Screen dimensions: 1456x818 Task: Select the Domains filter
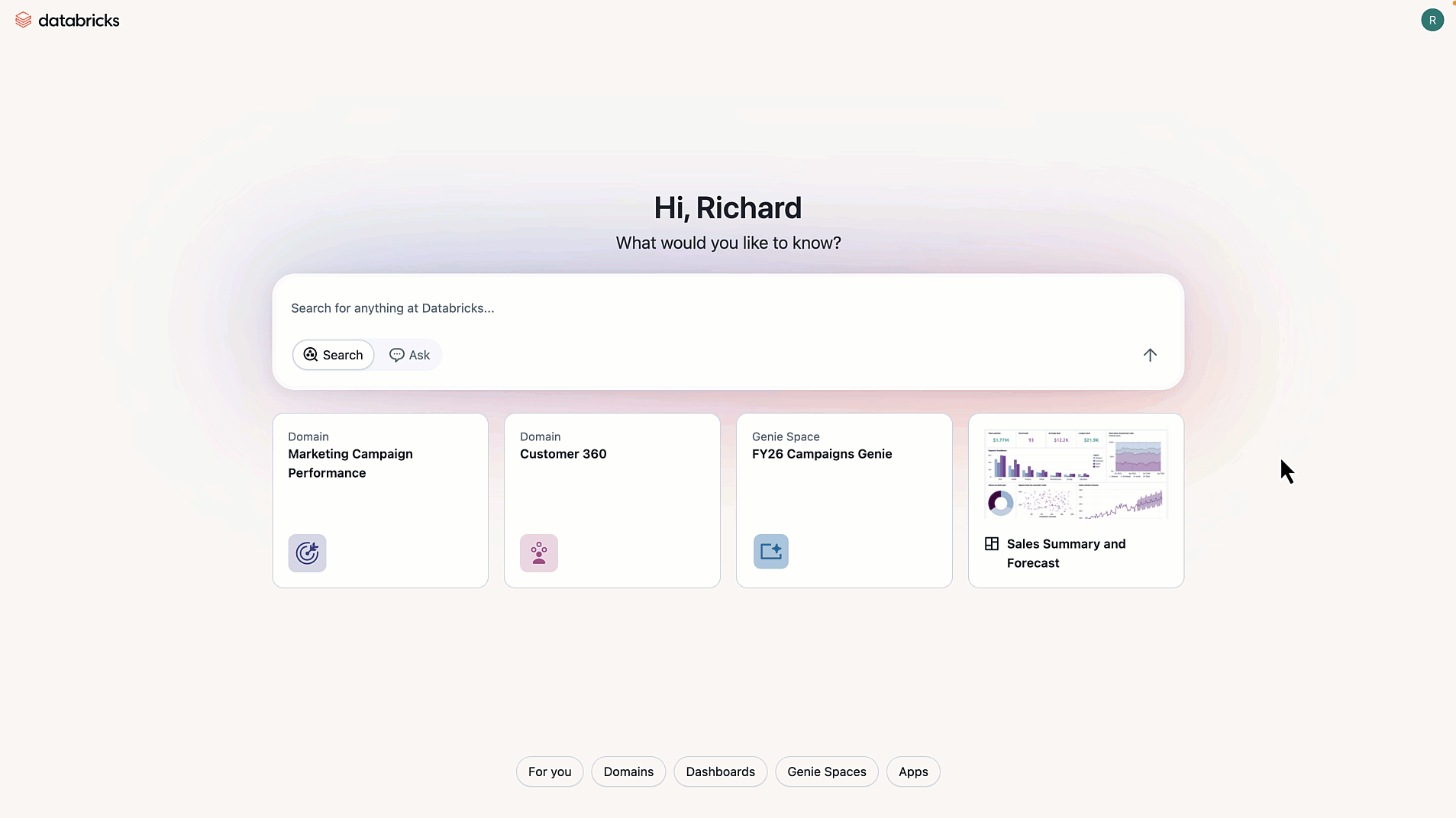628,771
